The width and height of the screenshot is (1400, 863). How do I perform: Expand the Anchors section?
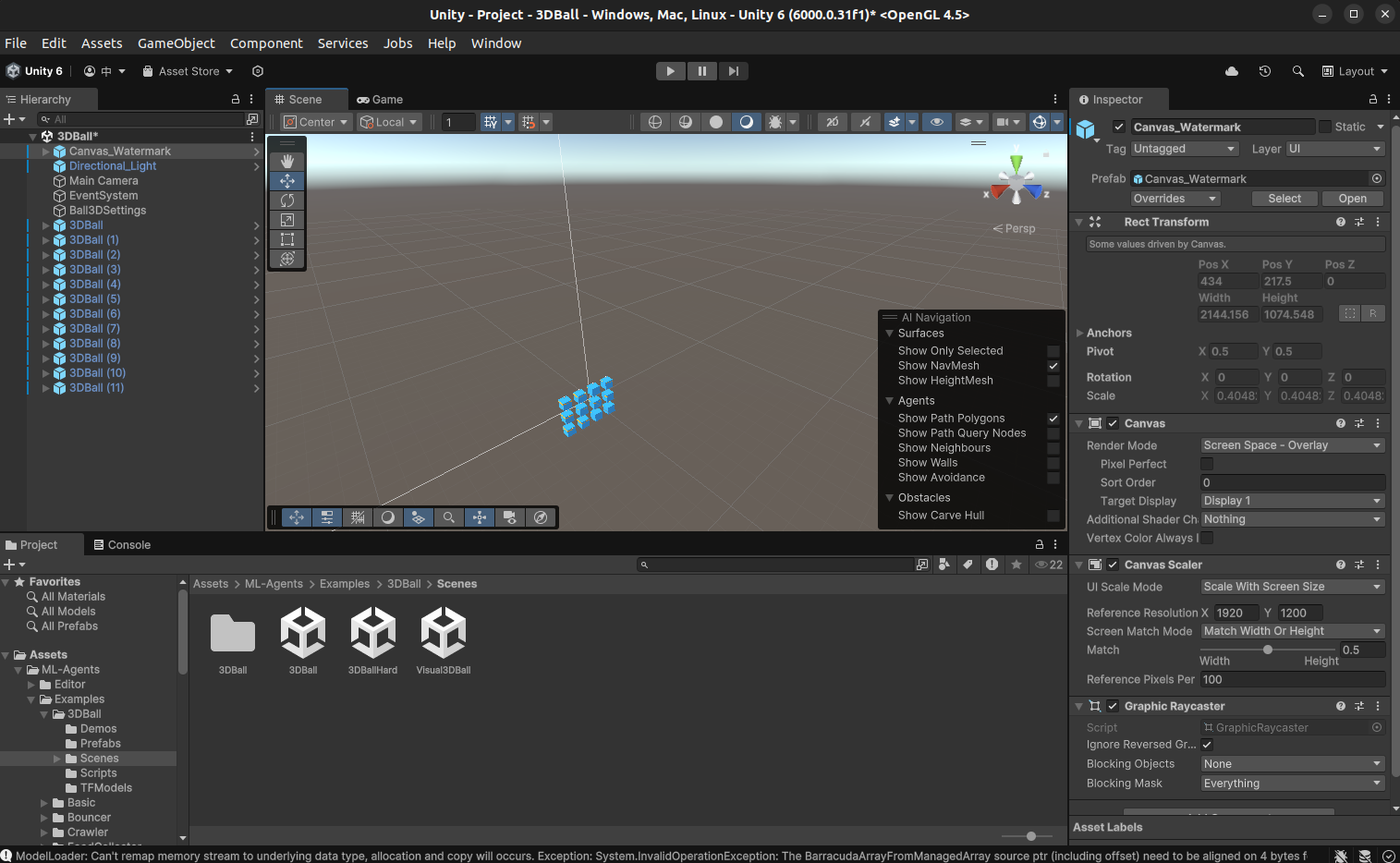coord(1079,333)
